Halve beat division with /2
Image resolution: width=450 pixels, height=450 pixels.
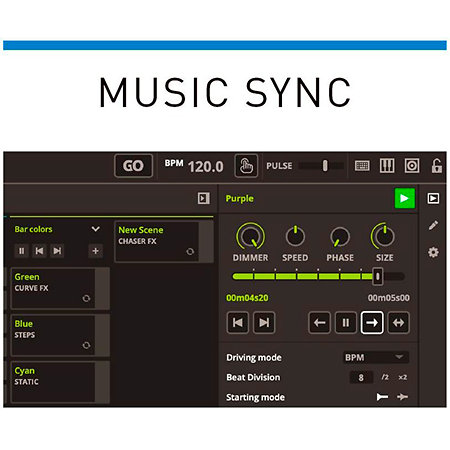tap(385, 377)
